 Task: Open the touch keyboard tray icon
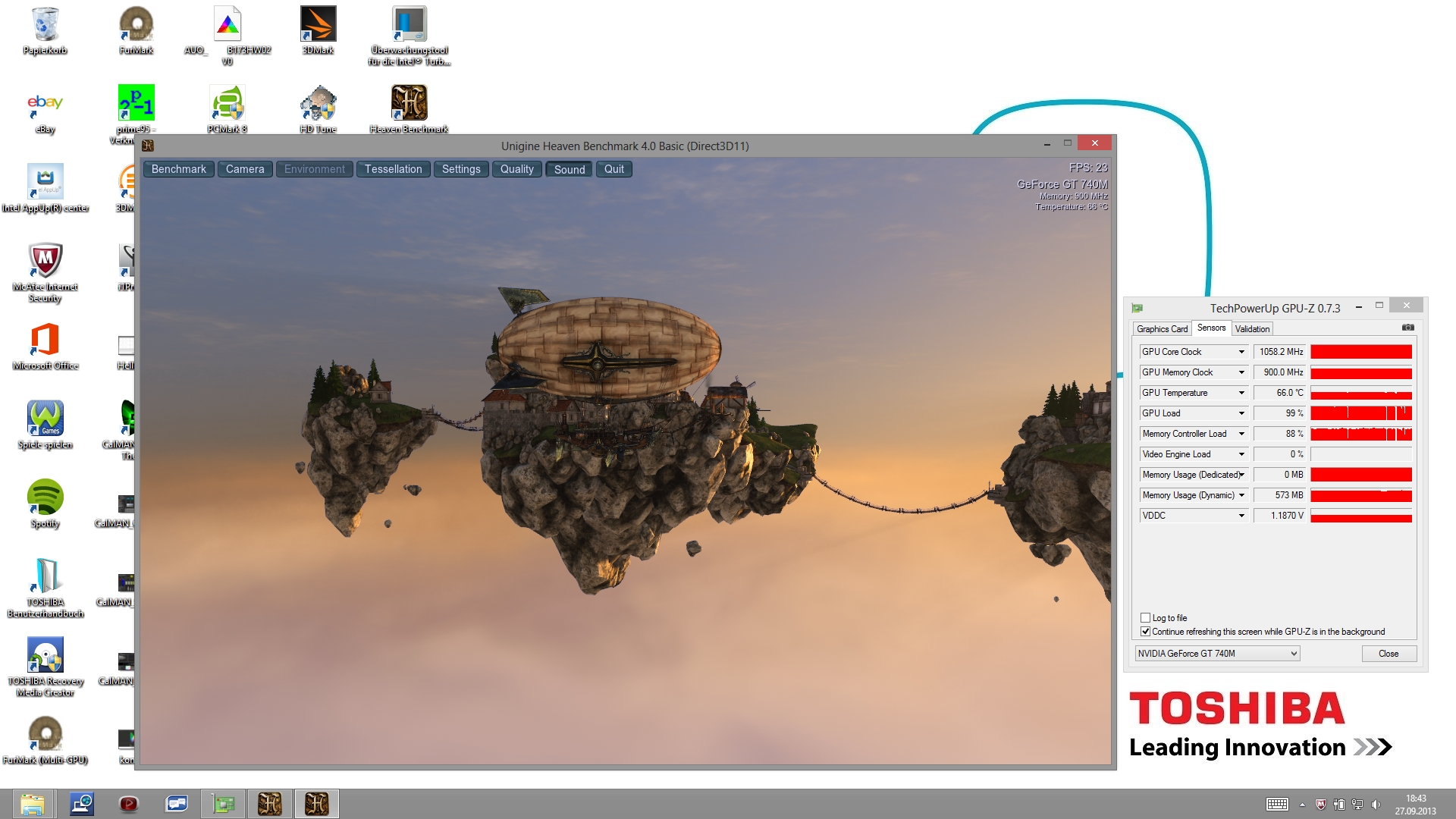click(1277, 804)
